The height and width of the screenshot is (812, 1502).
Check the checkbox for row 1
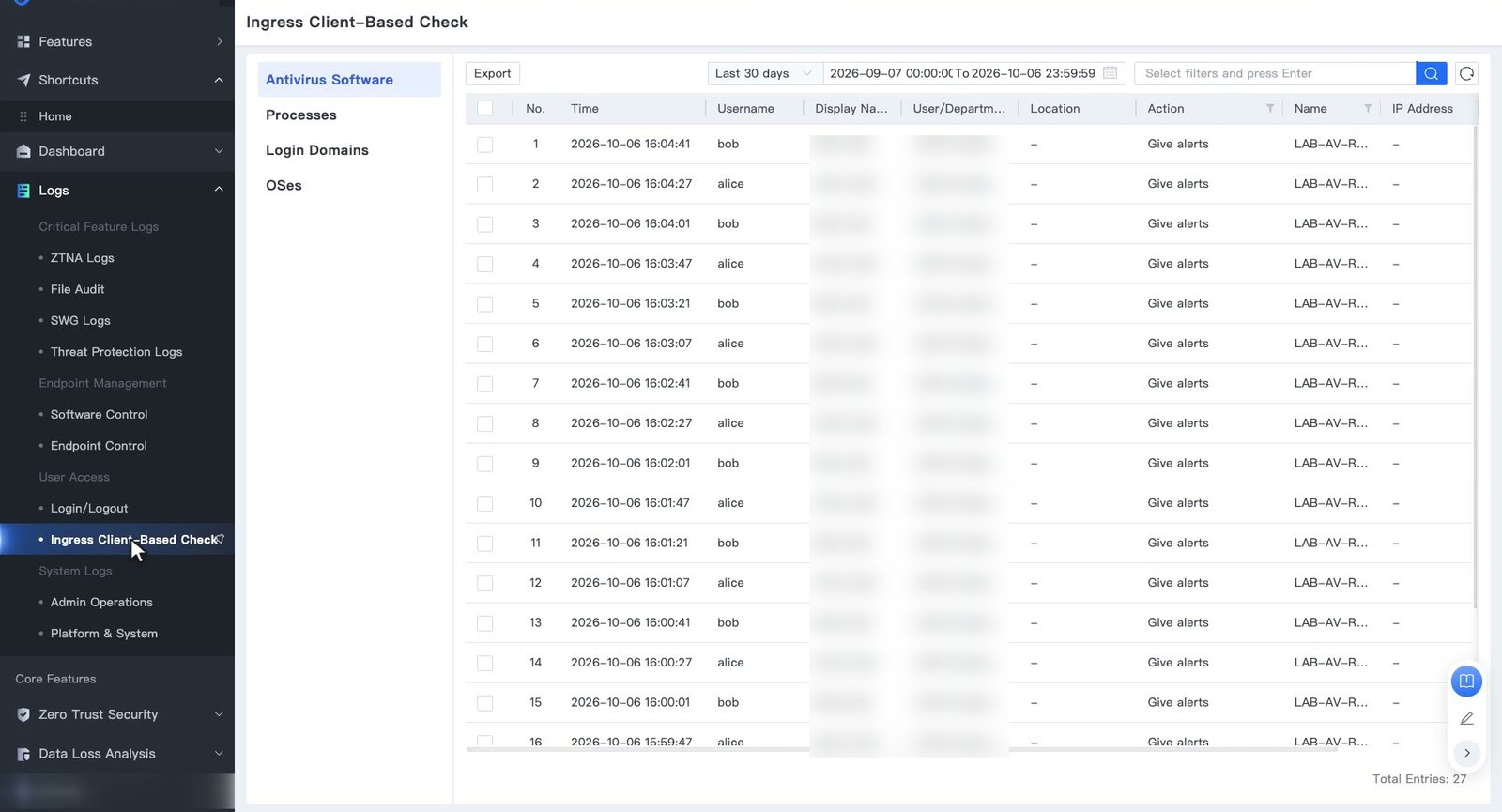[485, 145]
